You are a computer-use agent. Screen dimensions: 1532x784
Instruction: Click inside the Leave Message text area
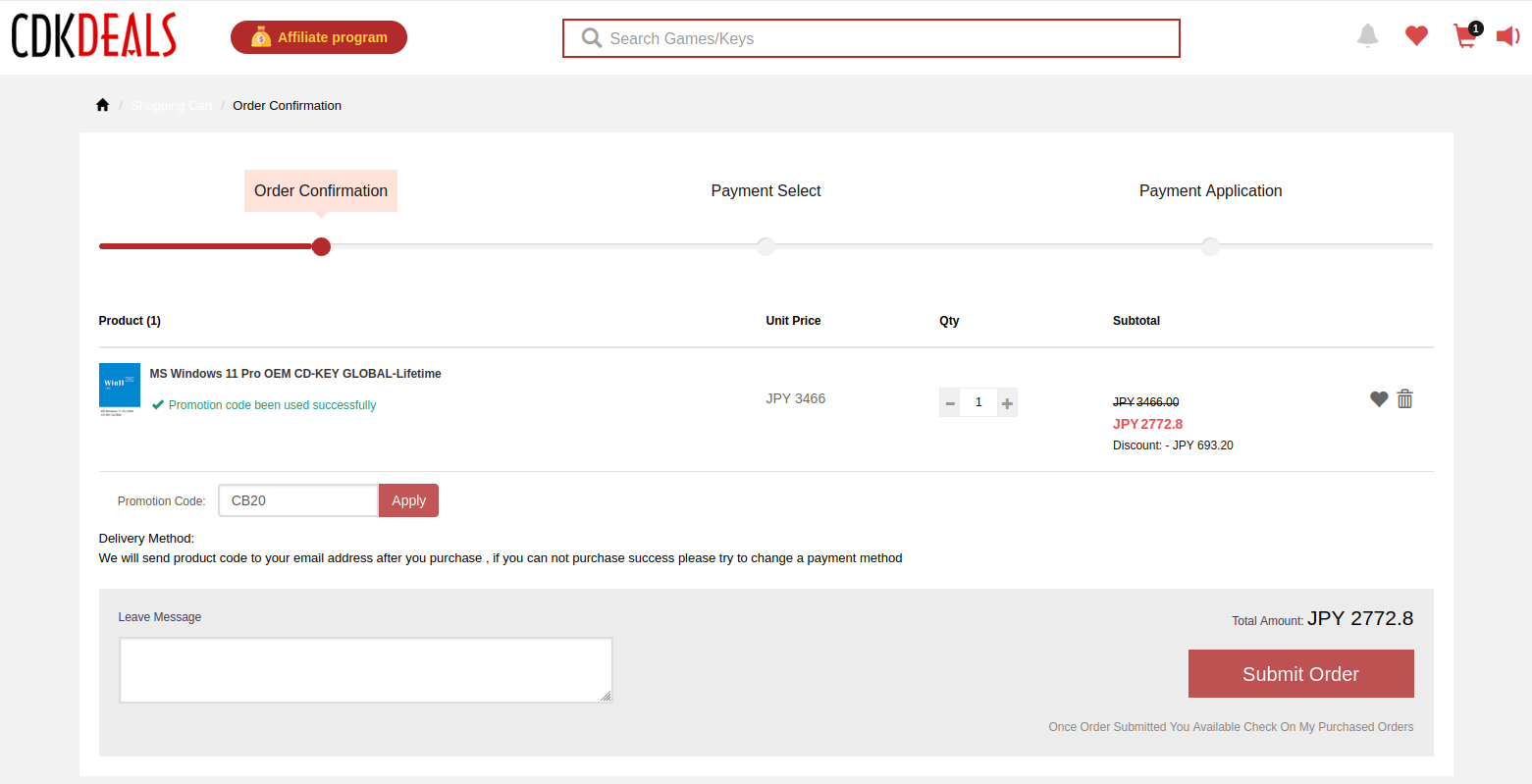(366, 670)
